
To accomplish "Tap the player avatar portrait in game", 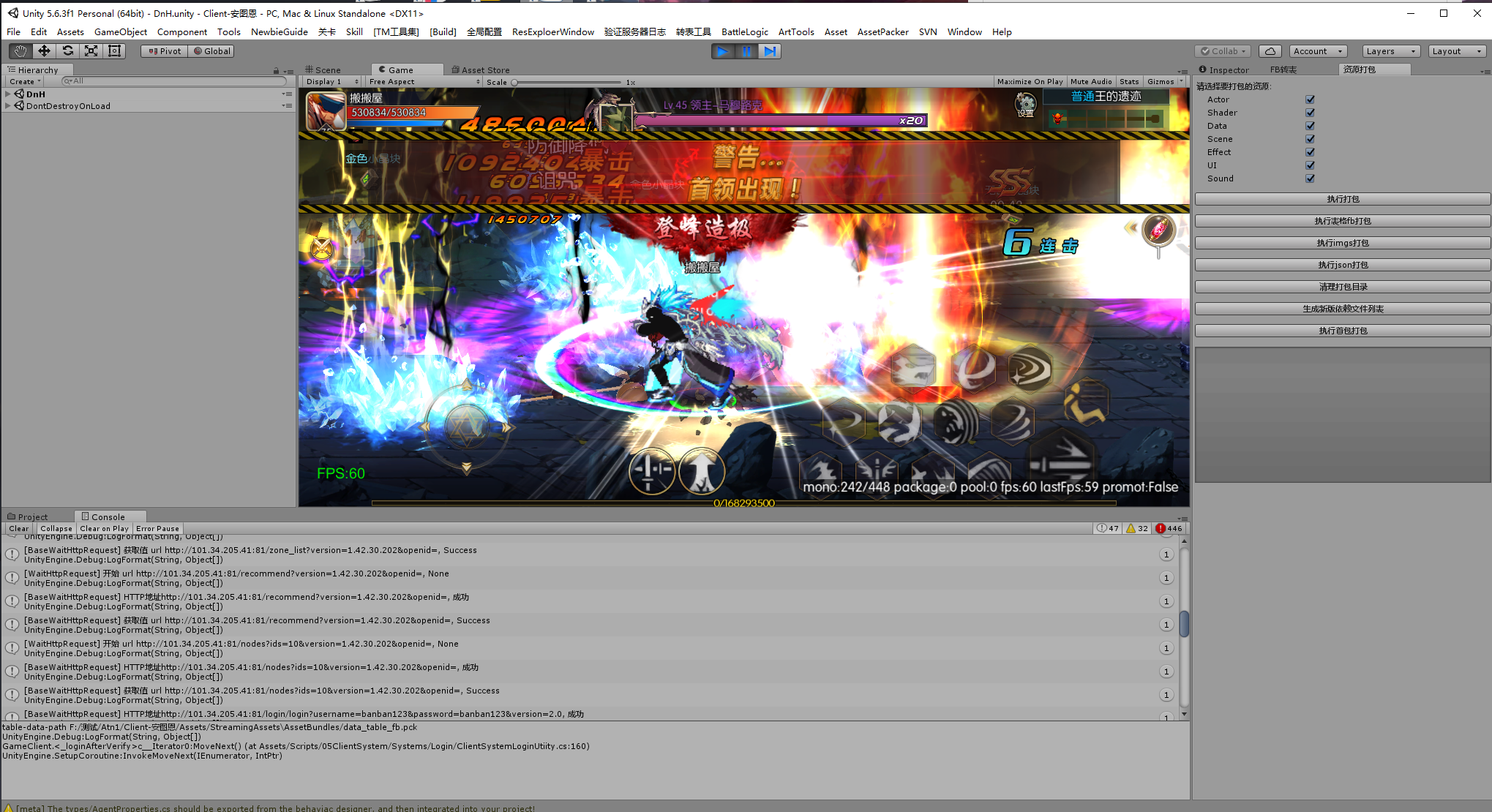I will coord(325,110).
